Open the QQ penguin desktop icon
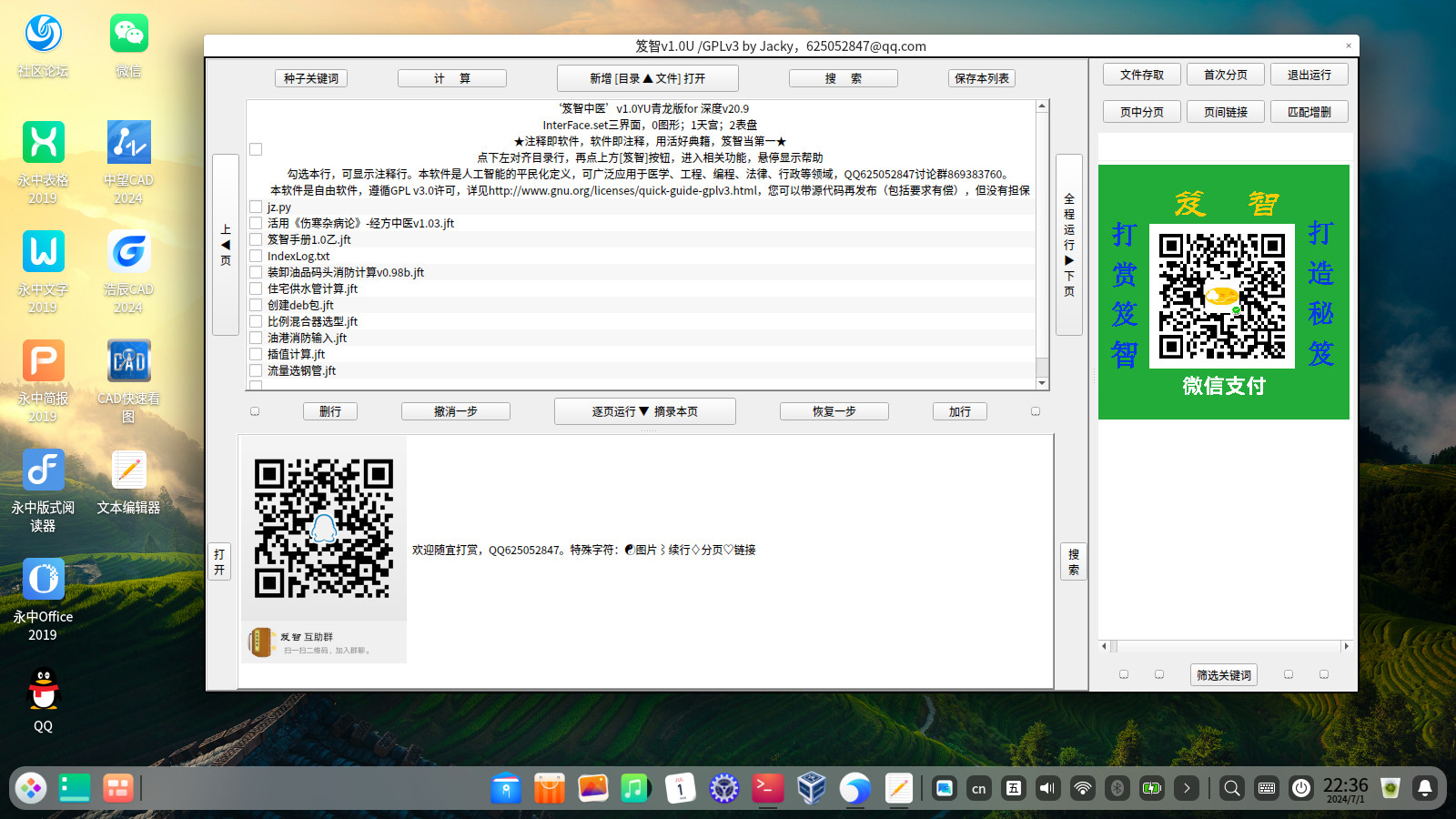The image size is (1456, 819). pos(43,701)
